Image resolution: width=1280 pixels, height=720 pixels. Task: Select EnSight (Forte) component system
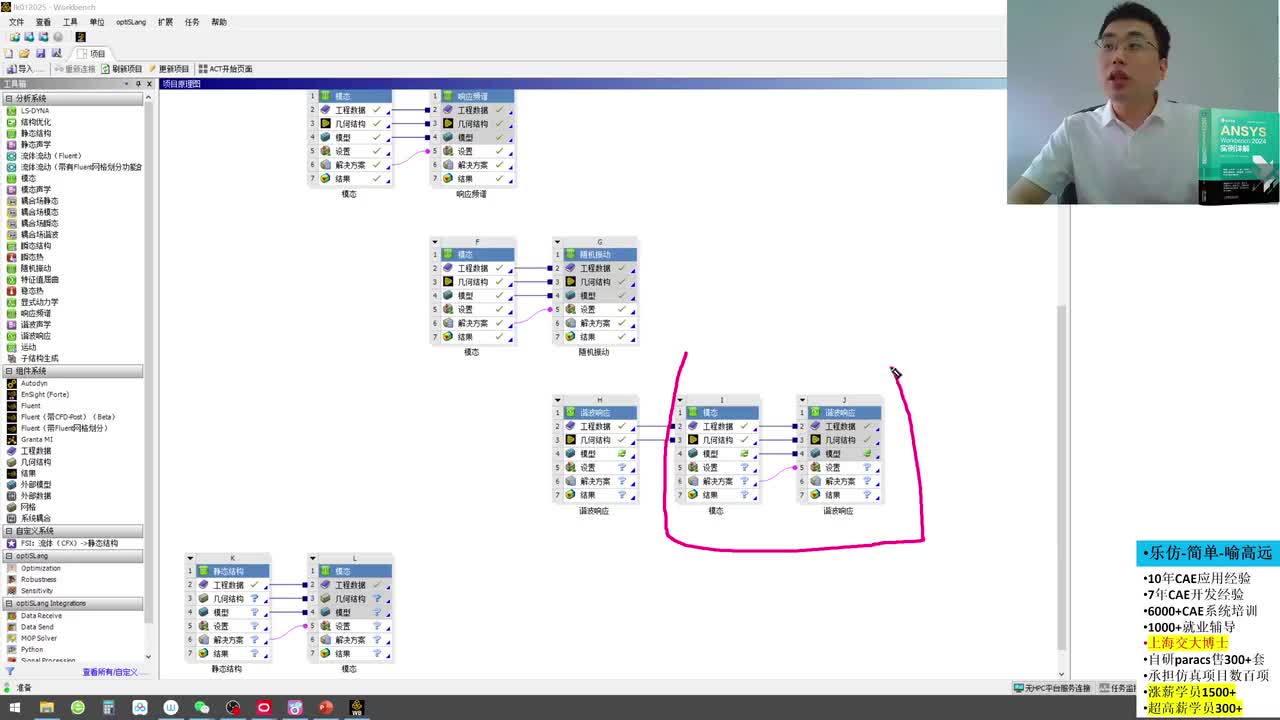coord(43,394)
